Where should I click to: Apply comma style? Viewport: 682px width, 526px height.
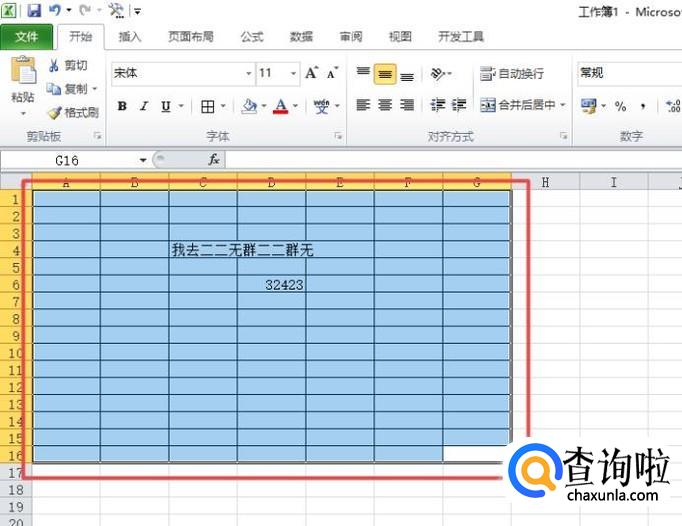tap(643, 106)
